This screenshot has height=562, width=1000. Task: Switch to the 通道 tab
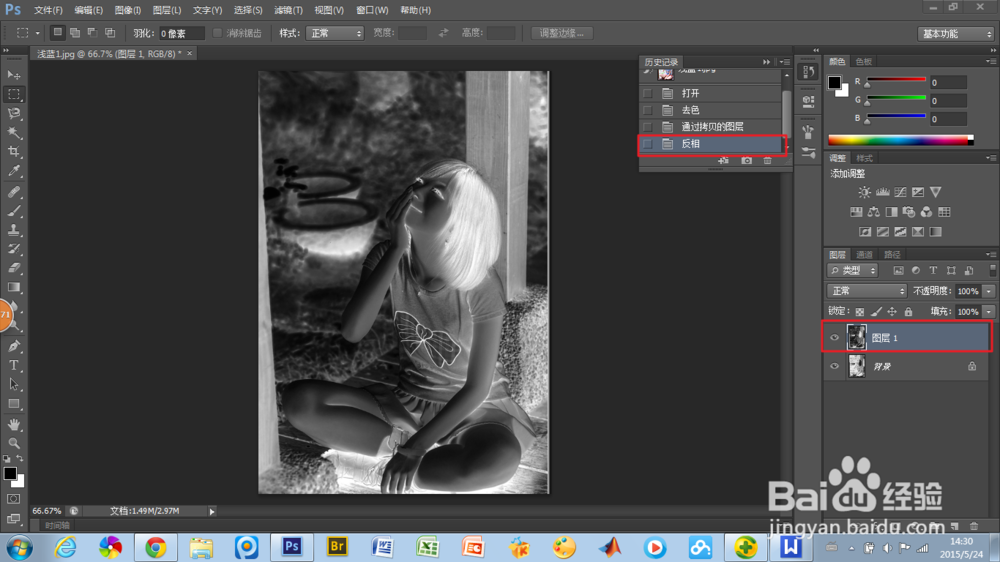864,255
